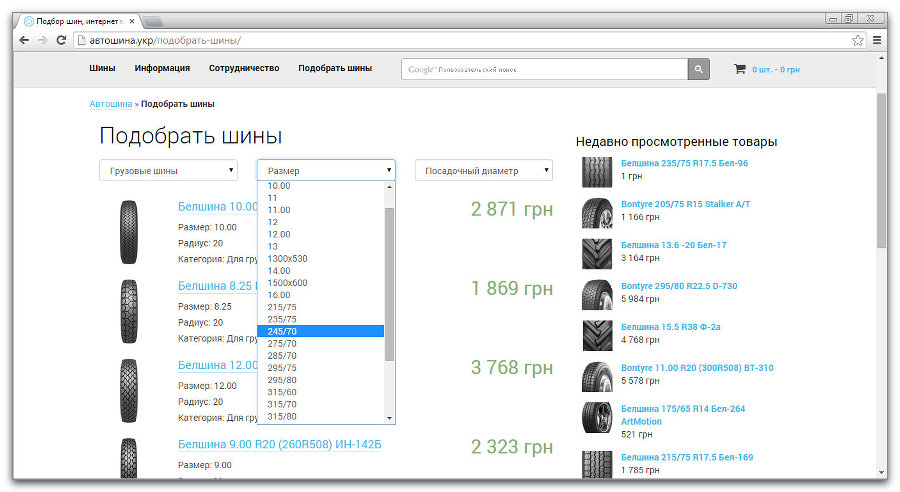Click the browser forward arrow button
This screenshot has width=900, height=492.
click(x=42, y=40)
